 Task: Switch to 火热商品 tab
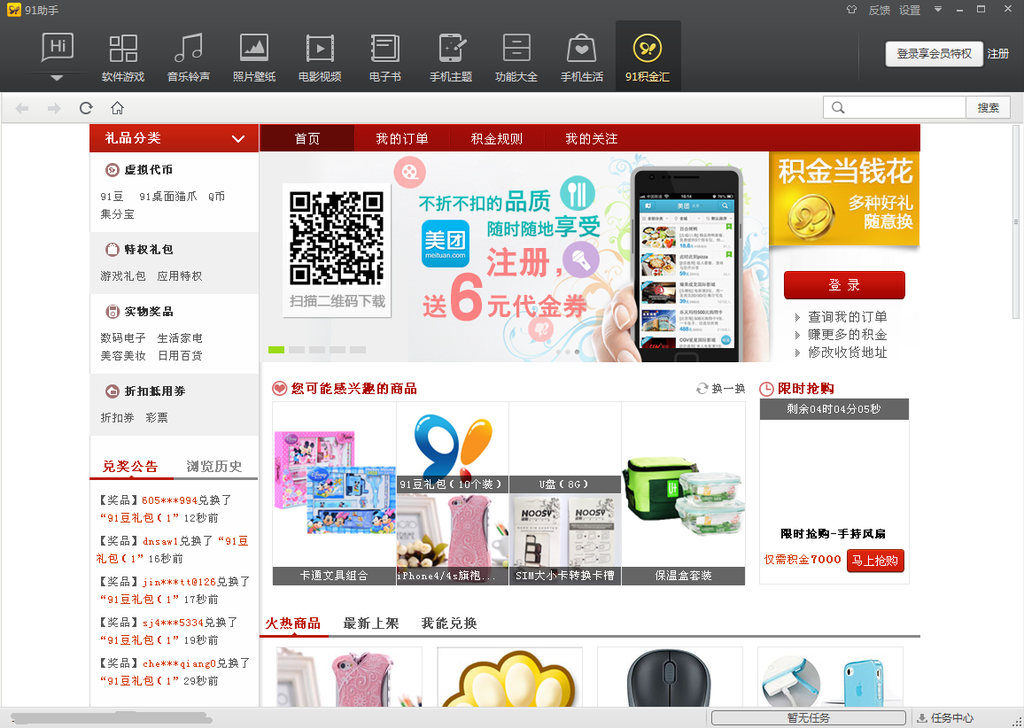coord(293,623)
